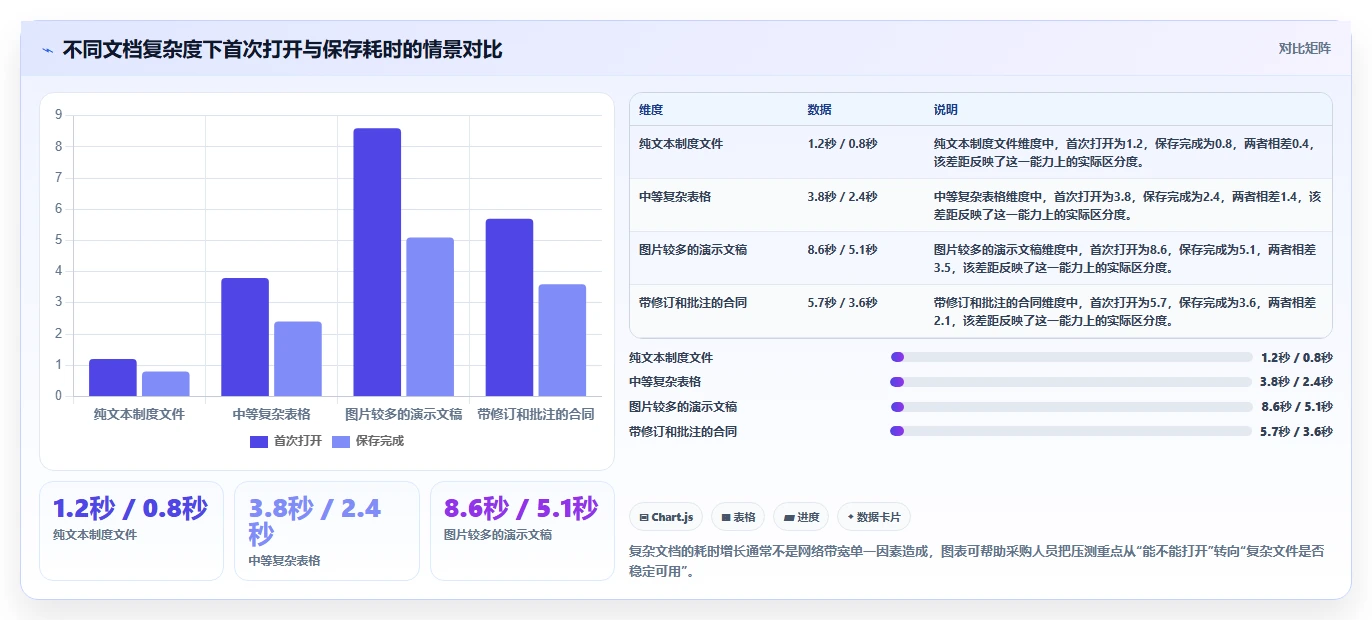Viewport: 1372px width, 620px height.
Task: Click the card title 不同文档复杂度下首次打开与保存耗时的情景对比
Action: click(x=282, y=49)
